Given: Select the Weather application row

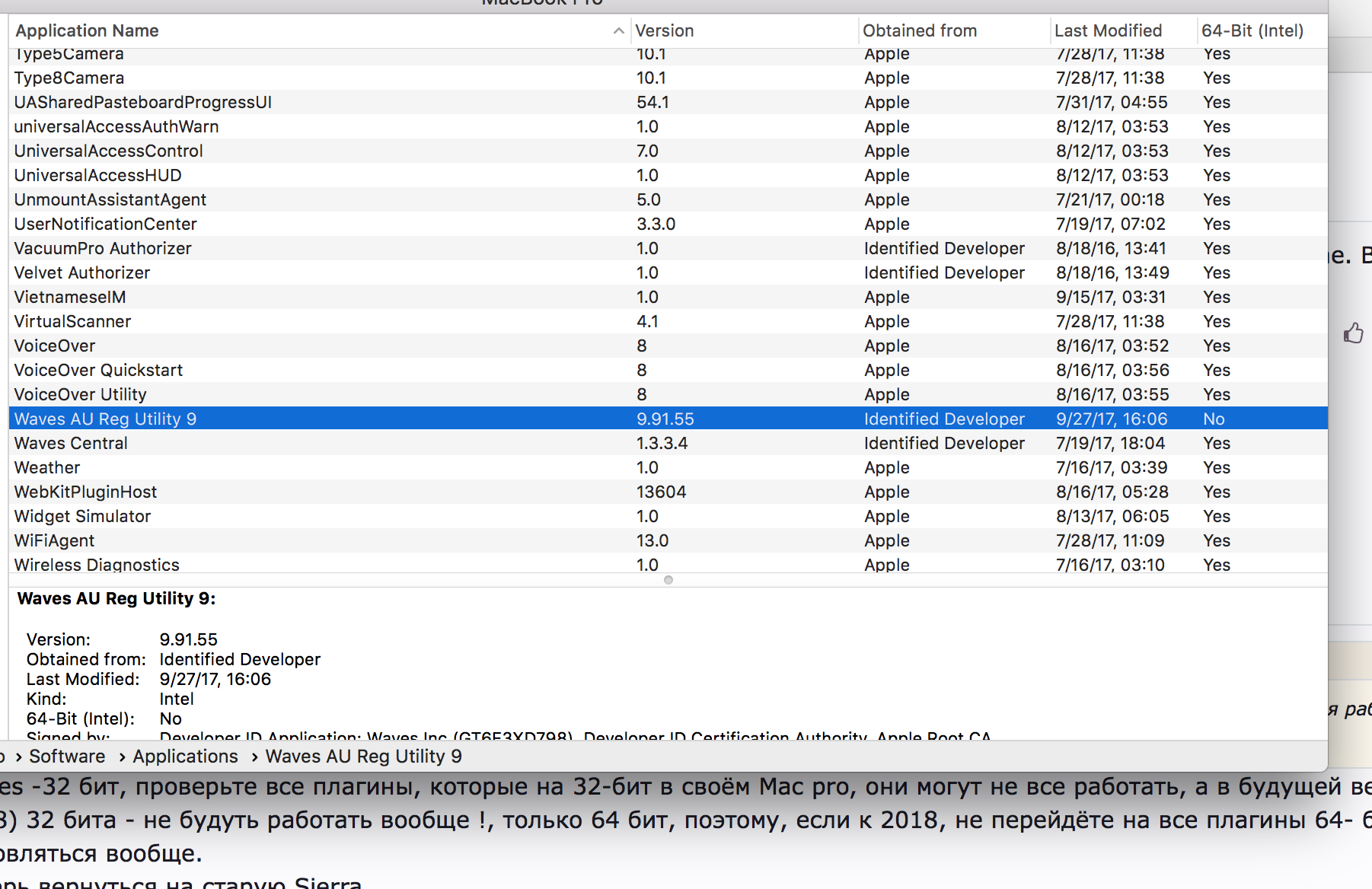Looking at the screenshot, I should click(668, 467).
